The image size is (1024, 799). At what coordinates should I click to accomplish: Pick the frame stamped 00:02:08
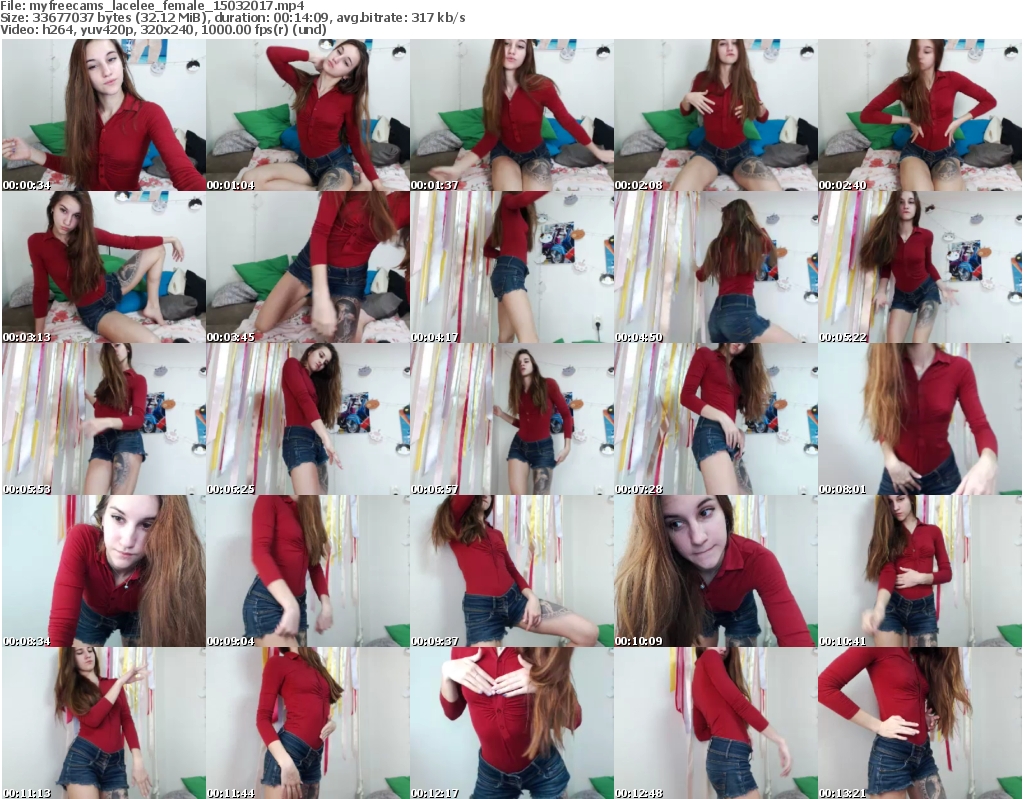[x=716, y=115]
